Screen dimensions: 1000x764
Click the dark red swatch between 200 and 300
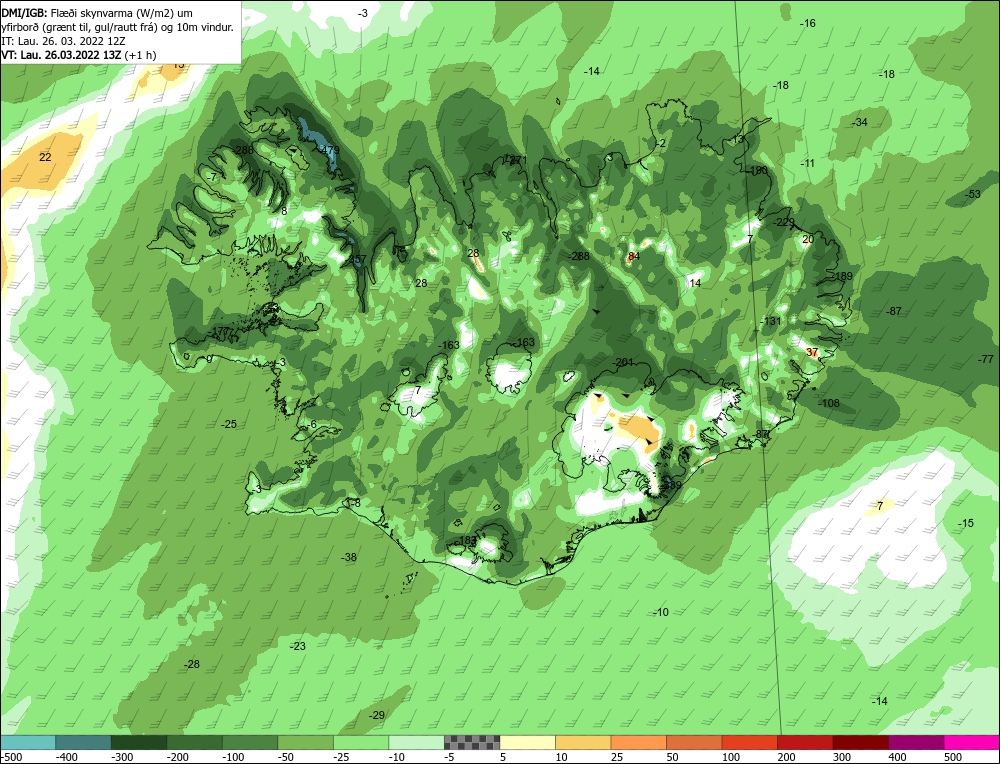coord(805,742)
